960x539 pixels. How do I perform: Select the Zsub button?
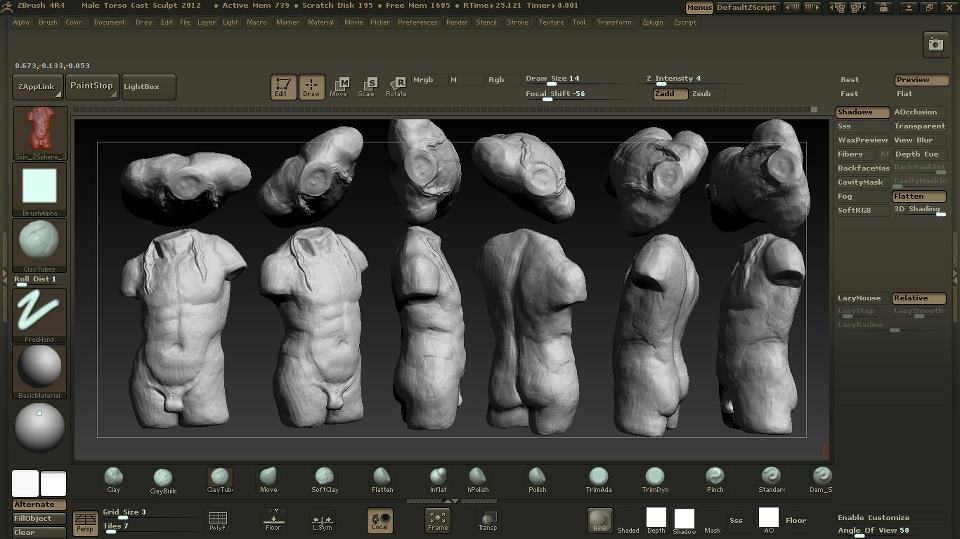pos(707,94)
